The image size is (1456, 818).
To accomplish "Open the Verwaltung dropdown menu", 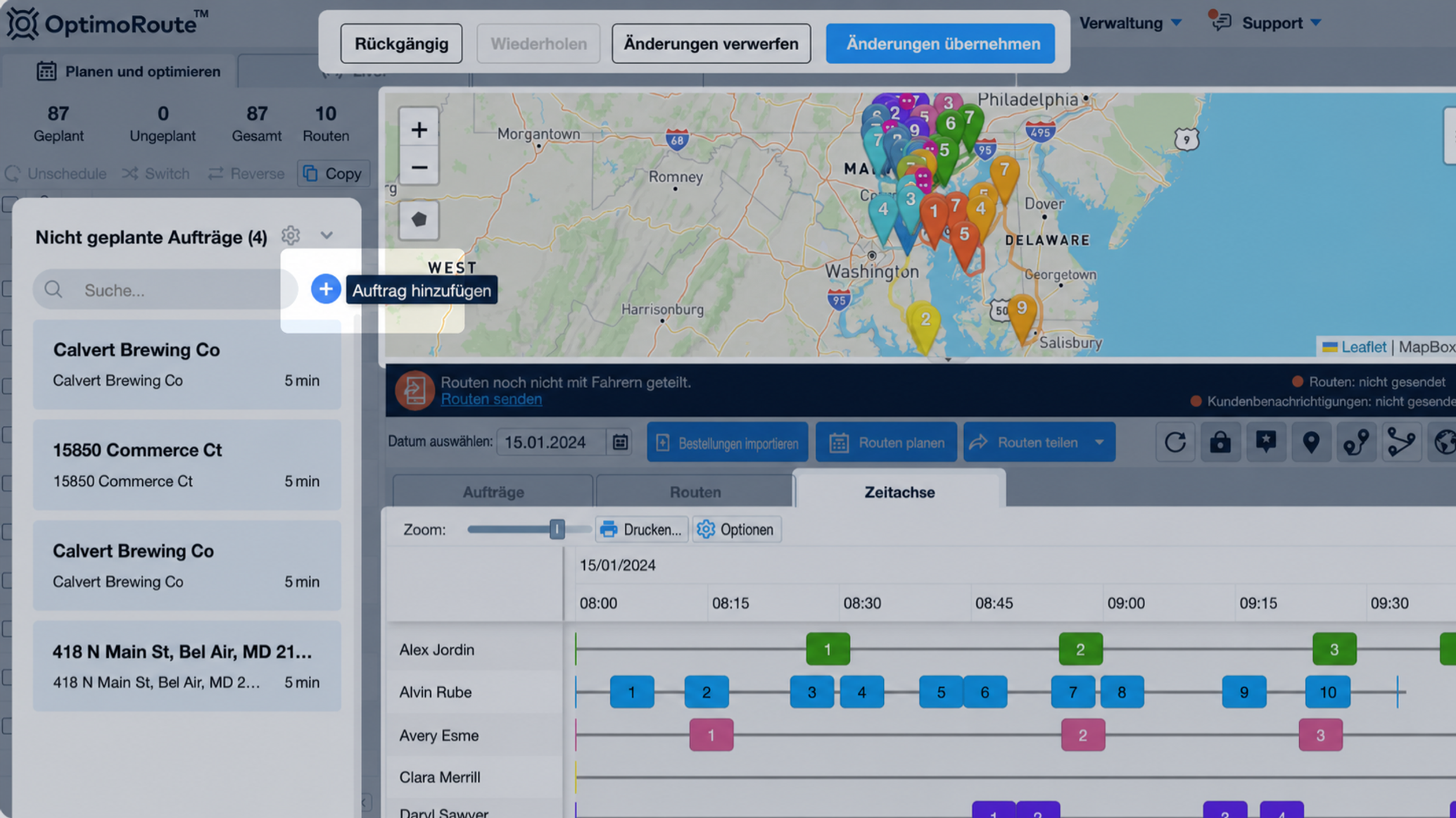I will click(x=1130, y=23).
